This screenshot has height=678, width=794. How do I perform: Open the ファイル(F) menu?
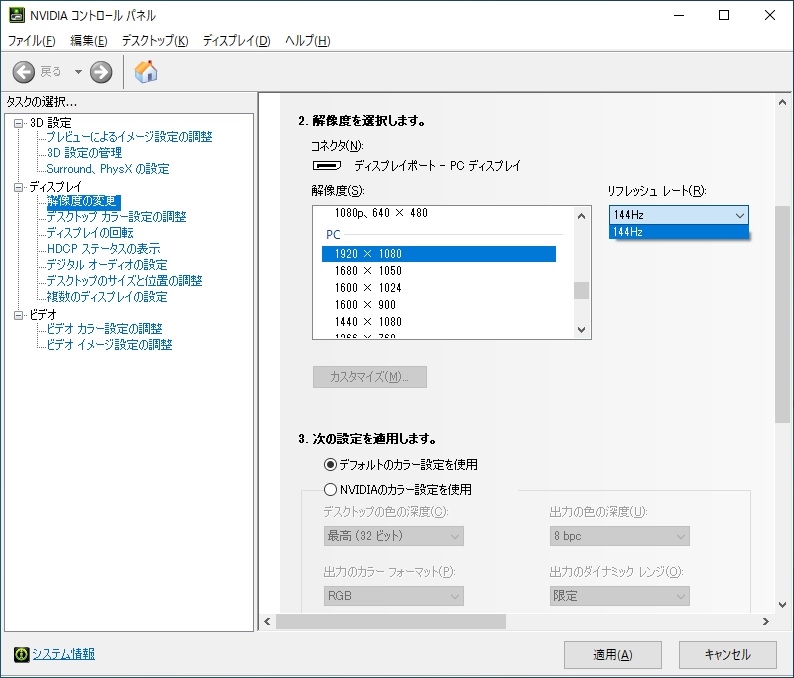31,41
